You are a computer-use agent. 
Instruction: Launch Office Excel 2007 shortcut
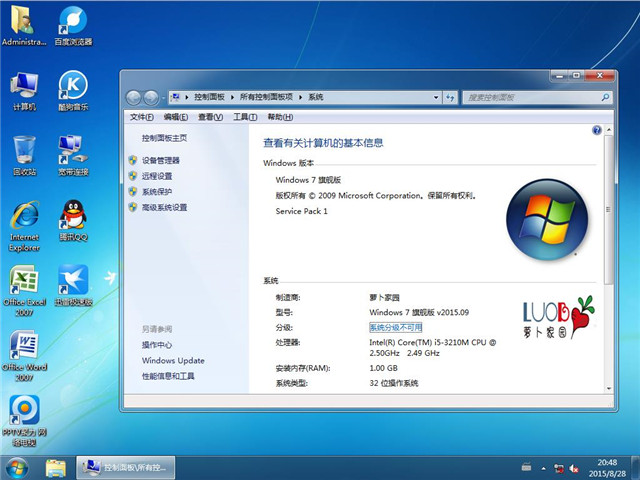[x=24, y=291]
